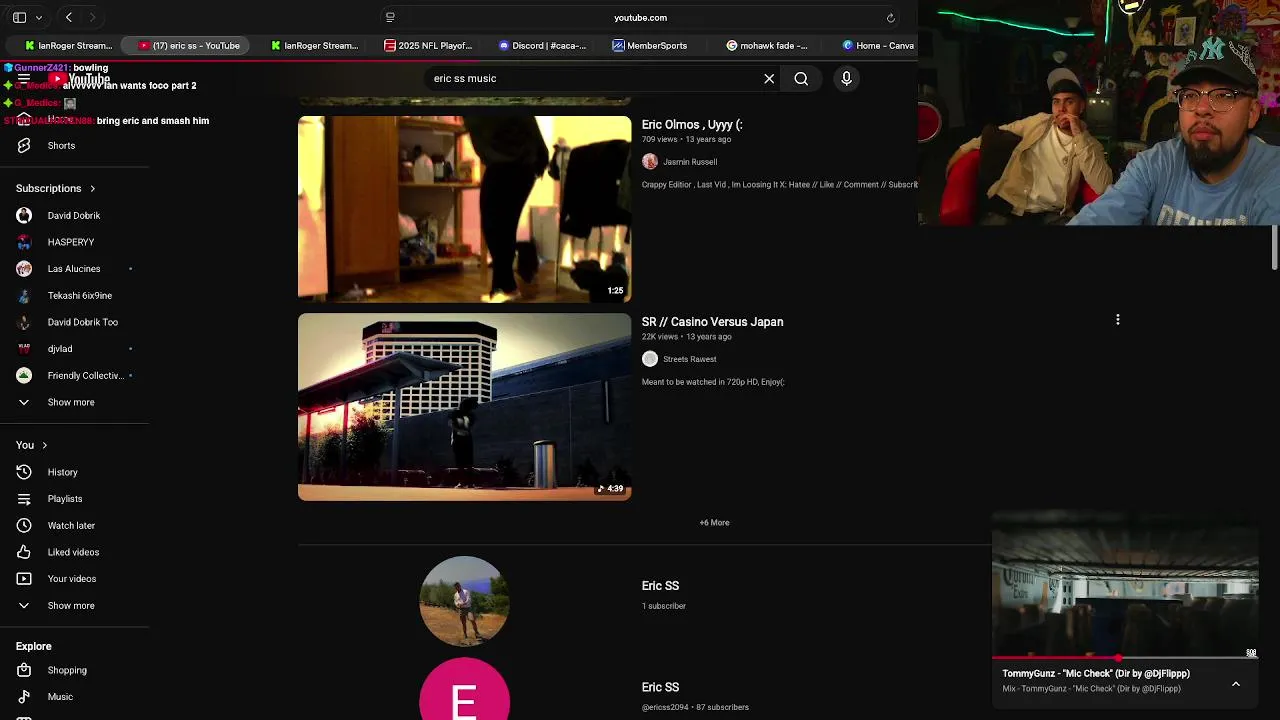Image resolution: width=1280 pixels, height=720 pixels.
Task: Click the Shopping bag icon
Action: pyautogui.click(x=24, y=670)
